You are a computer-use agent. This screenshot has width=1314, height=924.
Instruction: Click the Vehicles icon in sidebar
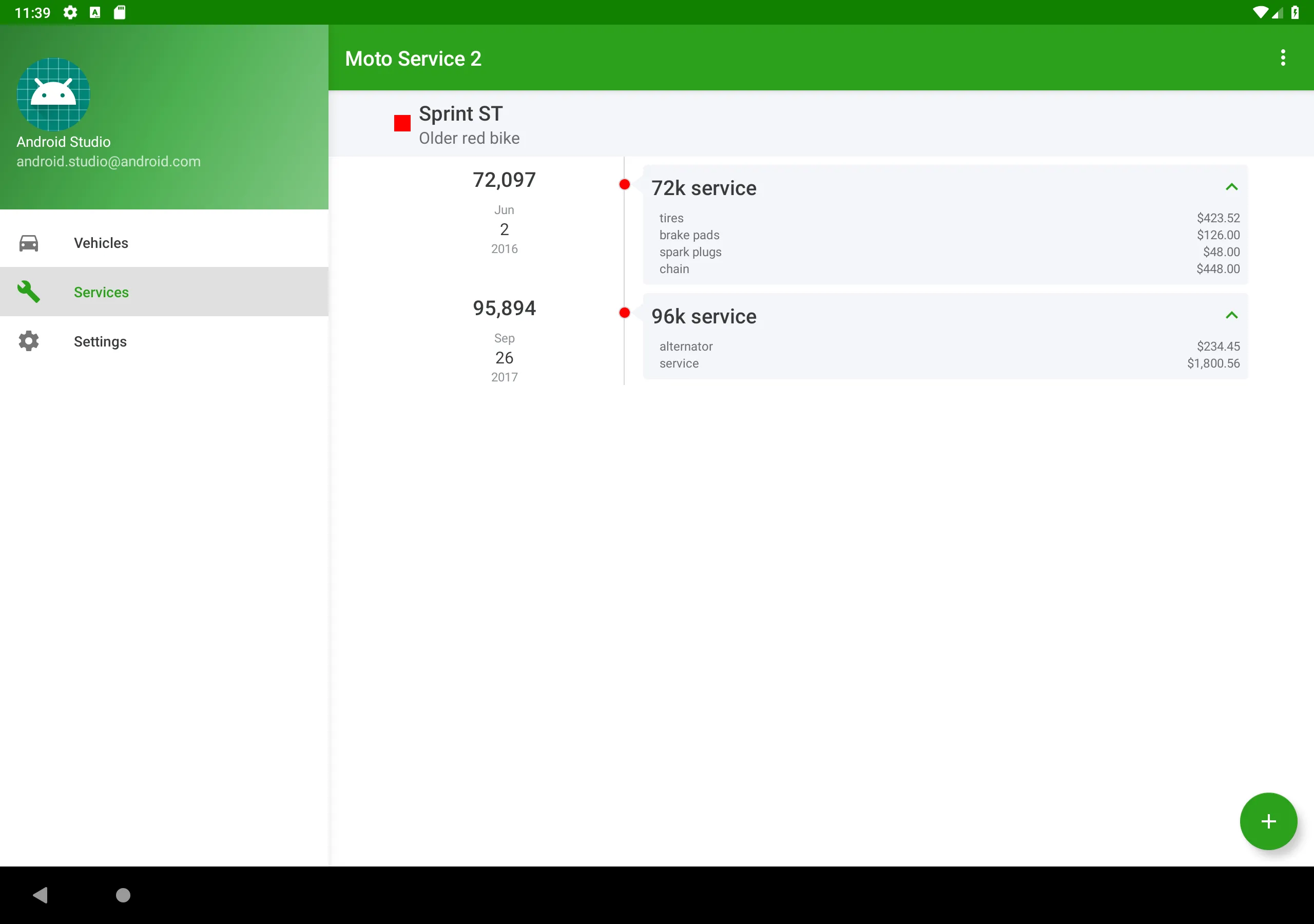[28, 242]
